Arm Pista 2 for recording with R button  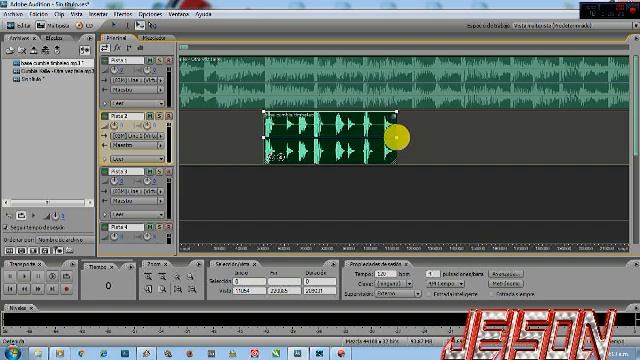click(x=168, y=116)
